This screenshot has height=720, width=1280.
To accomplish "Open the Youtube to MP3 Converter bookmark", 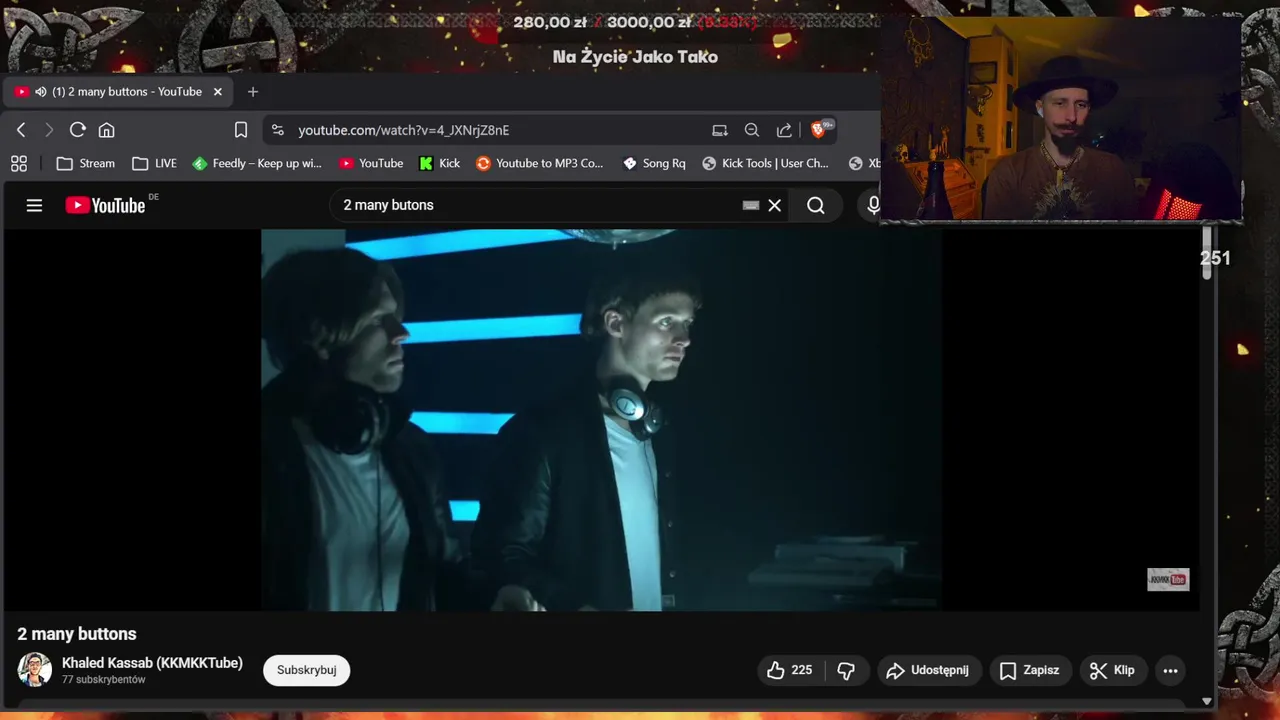I will coord(540,163).
